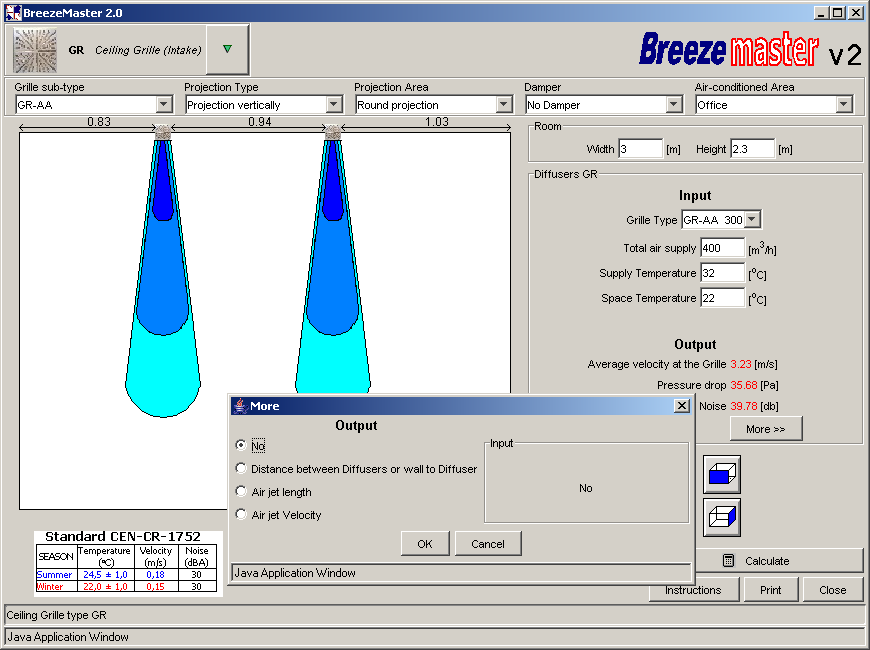870x650 pixels.
Task: Click the Summer temperature cell 24,5 ± 1,0
Action: 105,575
